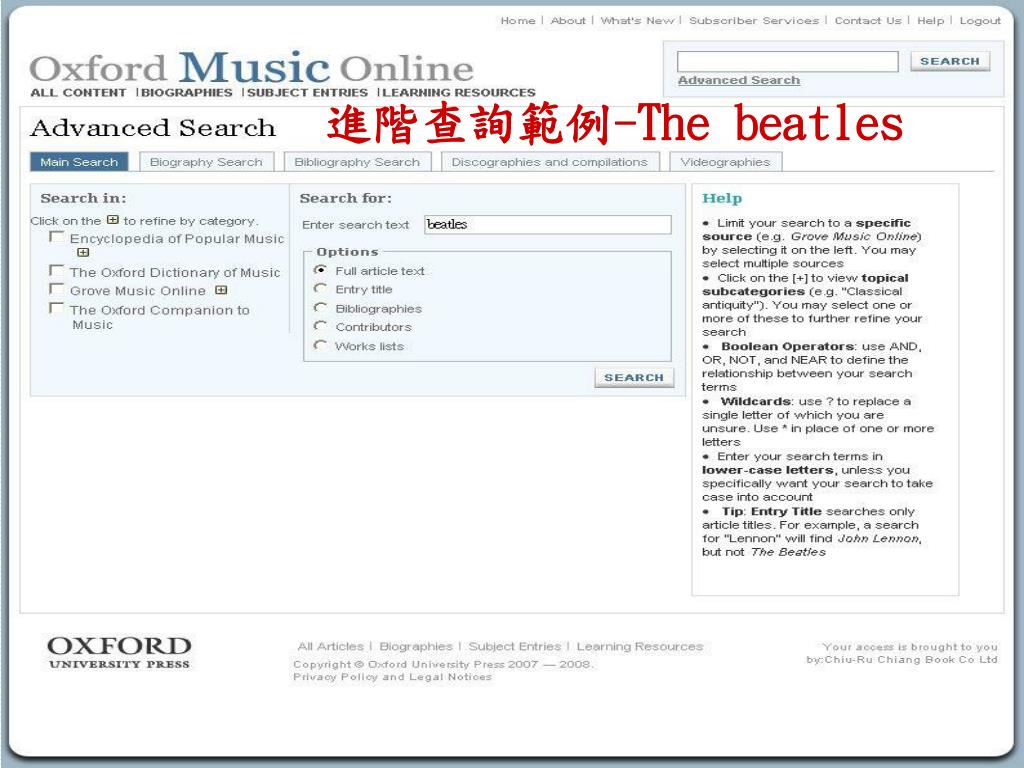The width and height of the screenshot is (1024, 768).
Task: Check Encyclopedia of Popular Music source
Action: (57, 237)
